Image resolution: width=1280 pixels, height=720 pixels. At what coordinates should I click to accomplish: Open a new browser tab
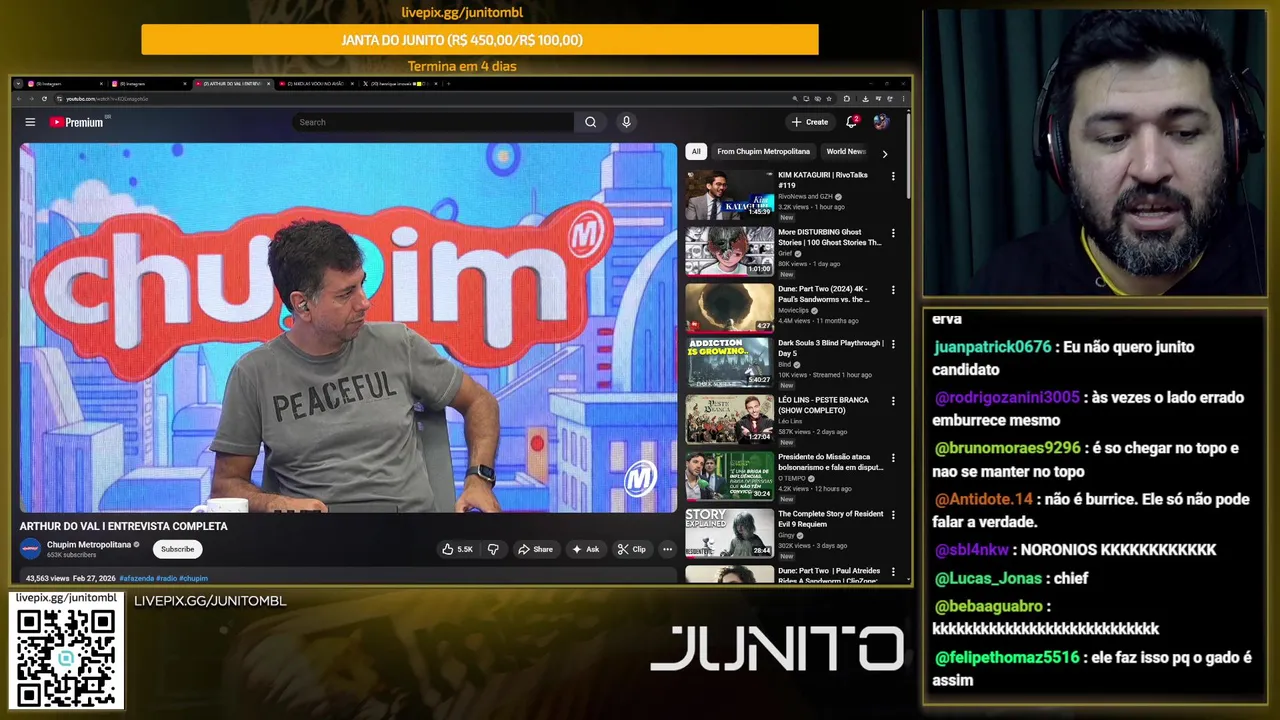448,84
